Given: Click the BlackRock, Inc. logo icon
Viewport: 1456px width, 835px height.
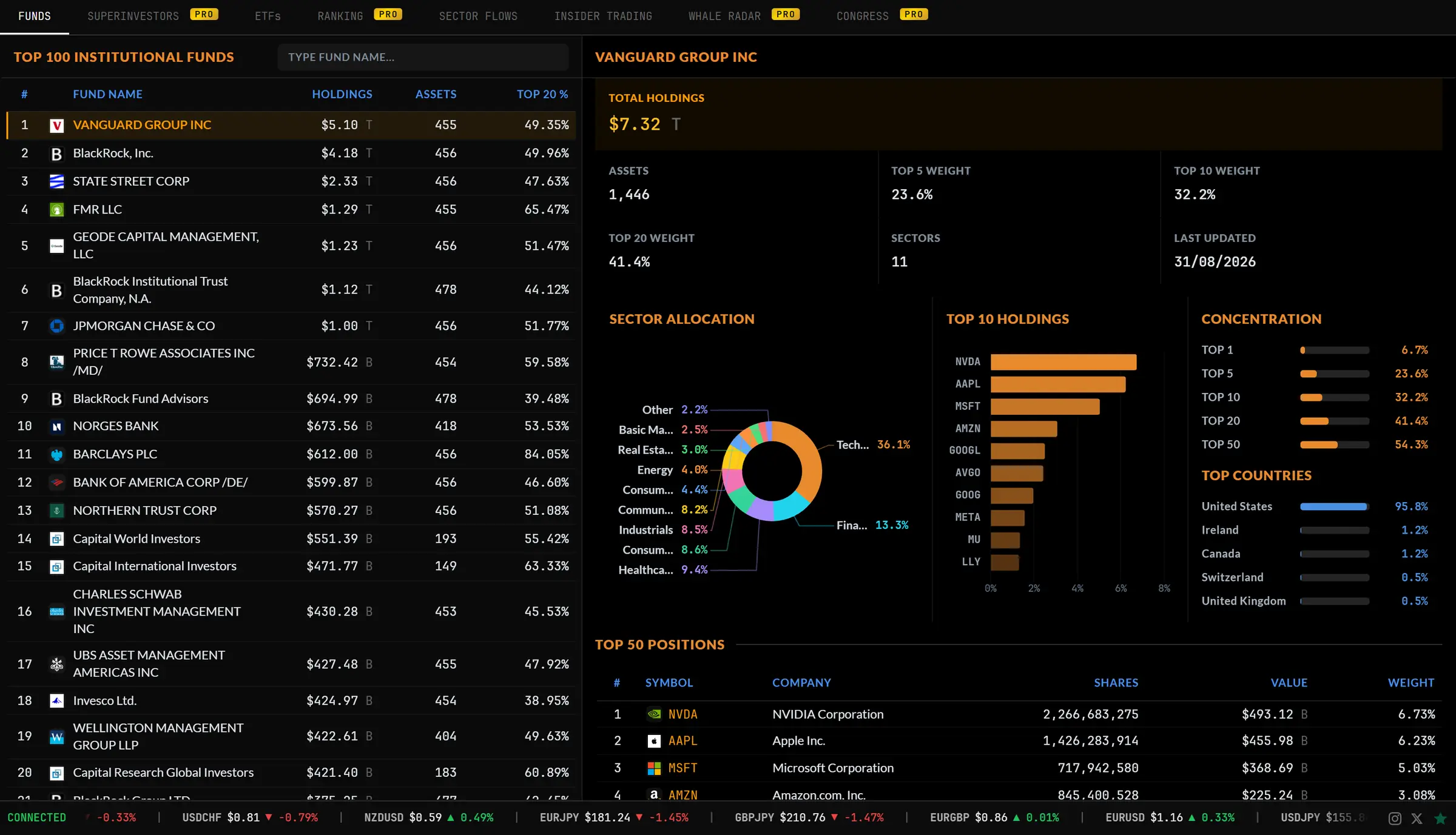Looking at the screenshot, I should click(56, 154).
